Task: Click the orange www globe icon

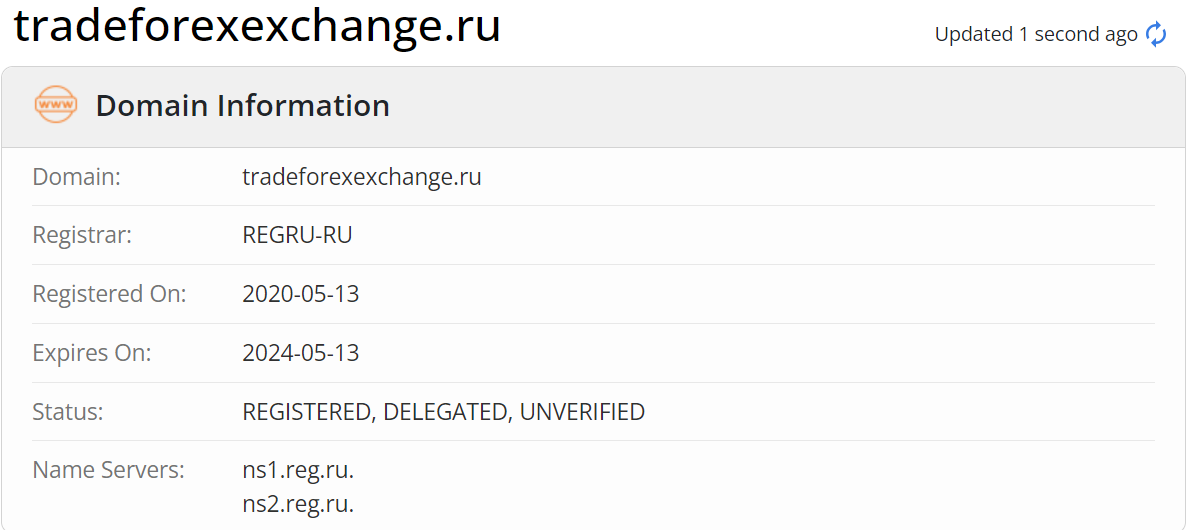Action: [56, 105]
